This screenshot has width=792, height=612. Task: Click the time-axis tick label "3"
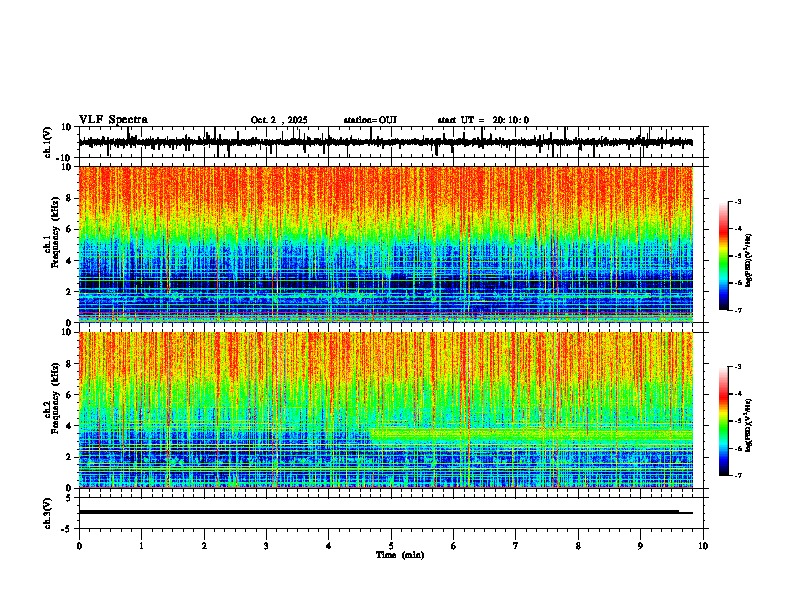click(x=266, y=546)
